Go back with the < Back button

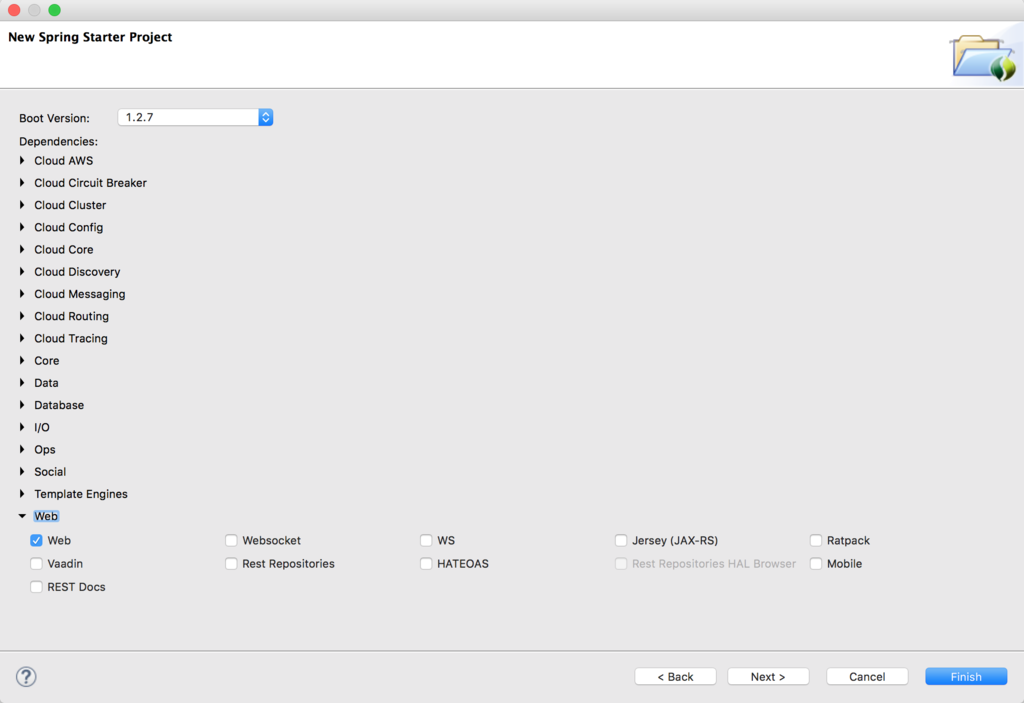pos(675,677)
